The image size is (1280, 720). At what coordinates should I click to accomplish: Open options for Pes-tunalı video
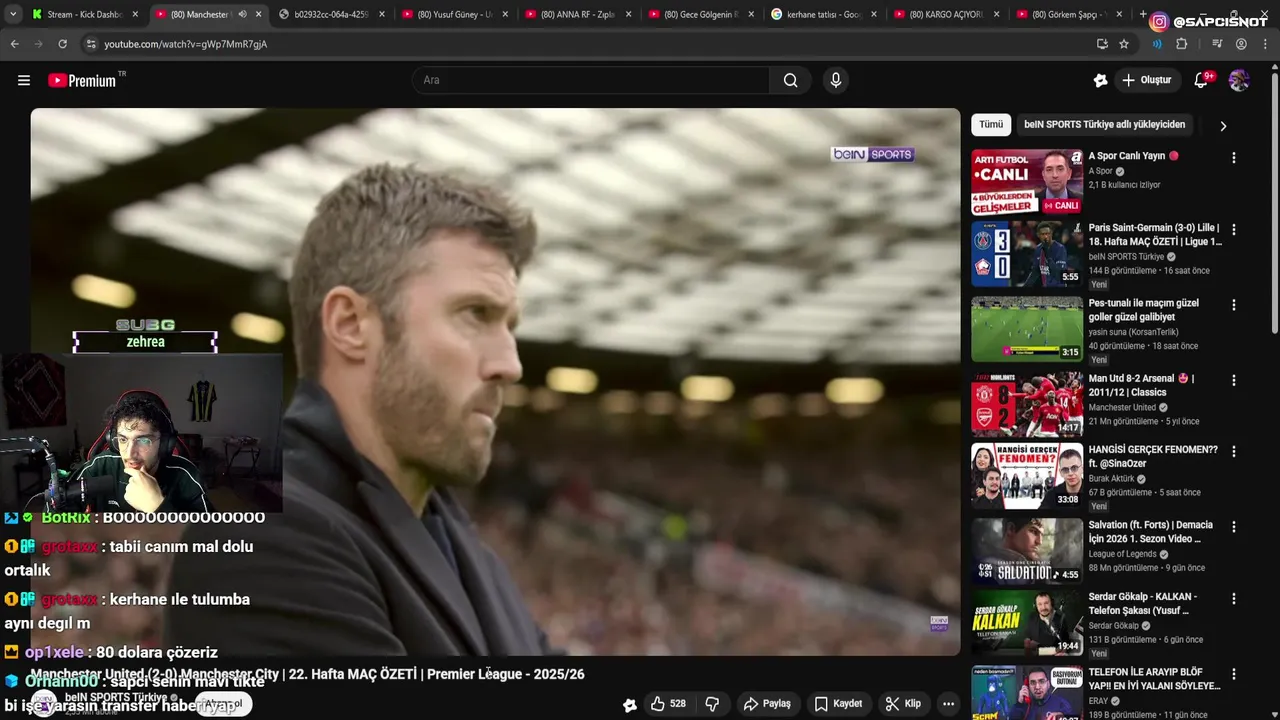(1233, 305)
